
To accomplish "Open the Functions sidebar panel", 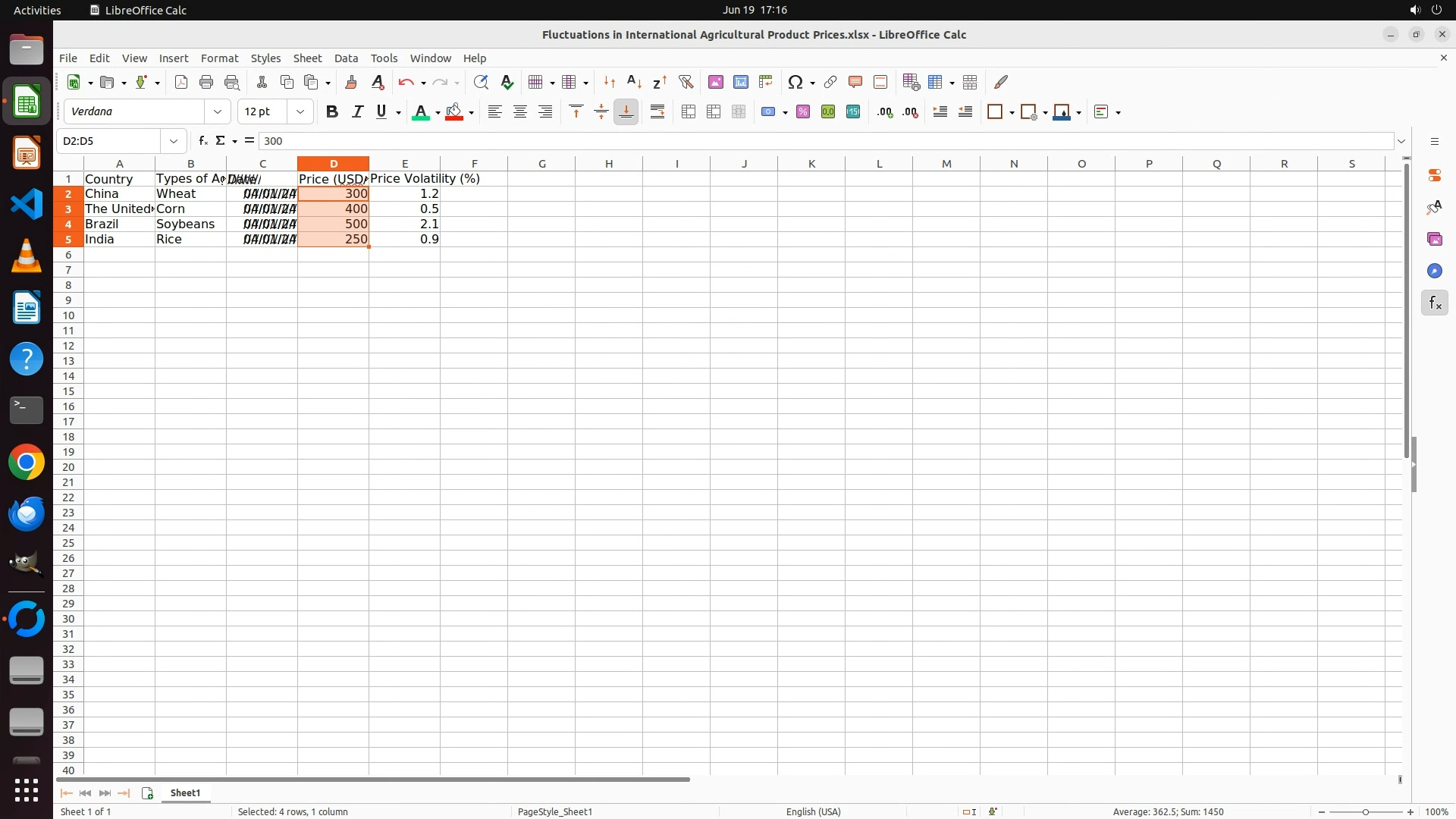I will pos(1434,303).
